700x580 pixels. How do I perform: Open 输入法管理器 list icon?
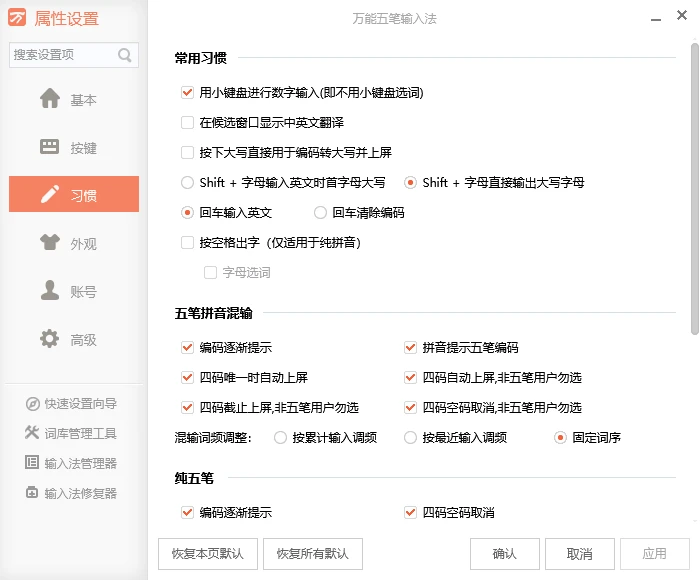coord(32,463)
